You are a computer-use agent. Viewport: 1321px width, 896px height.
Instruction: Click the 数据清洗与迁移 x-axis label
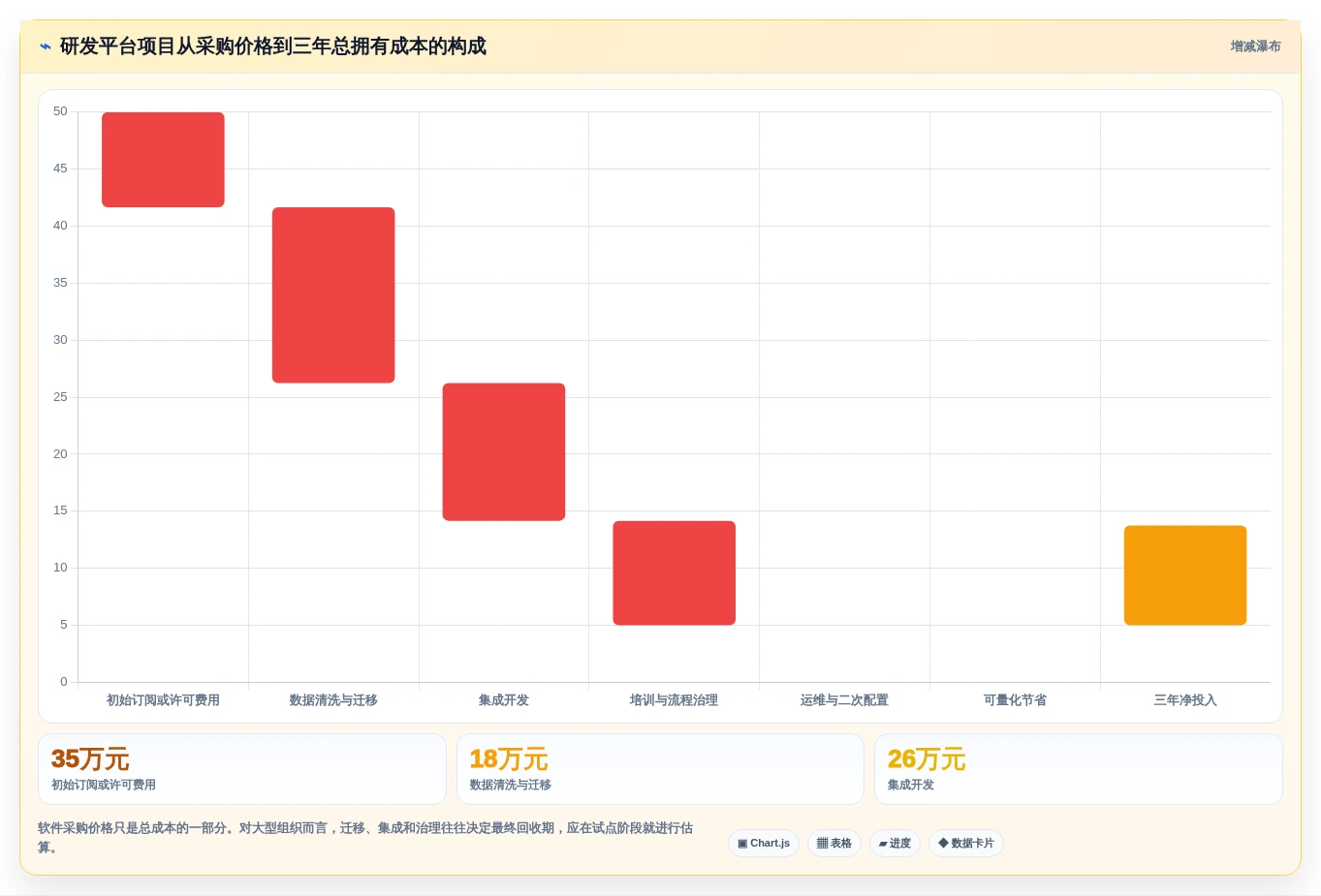coord(333,700)
